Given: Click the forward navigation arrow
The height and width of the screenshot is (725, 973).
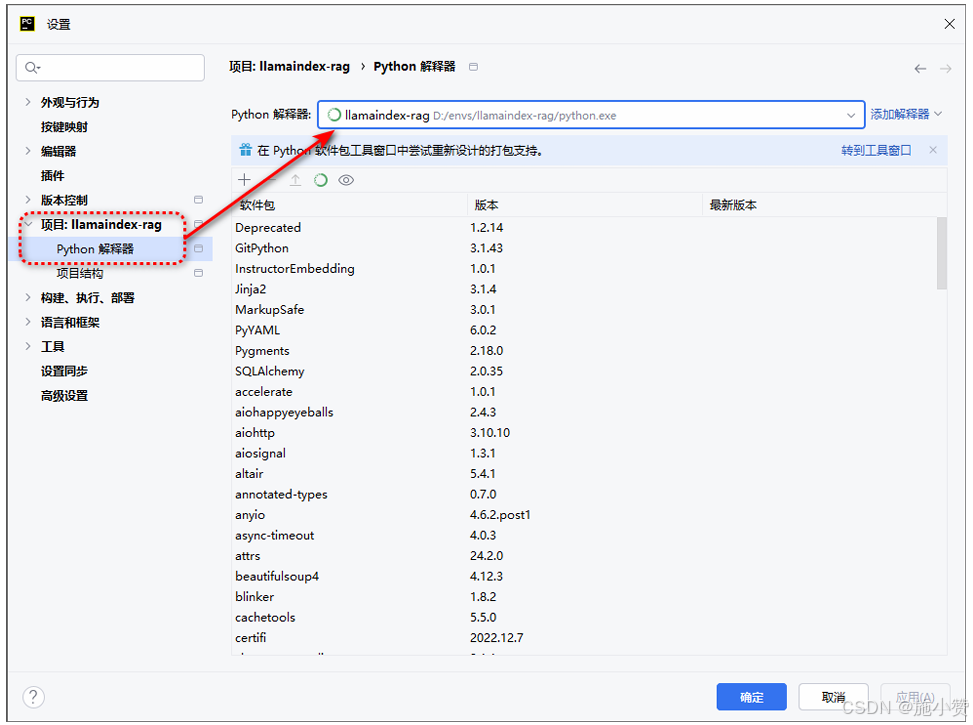Looking at the screenshot, I should coord(946,68).
